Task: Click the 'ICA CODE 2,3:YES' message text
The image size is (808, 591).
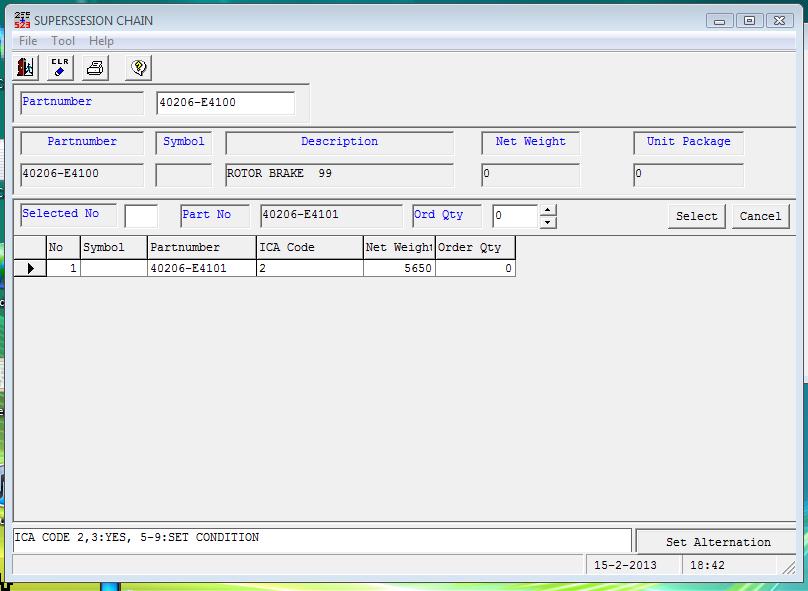Action: pos(137,537)
